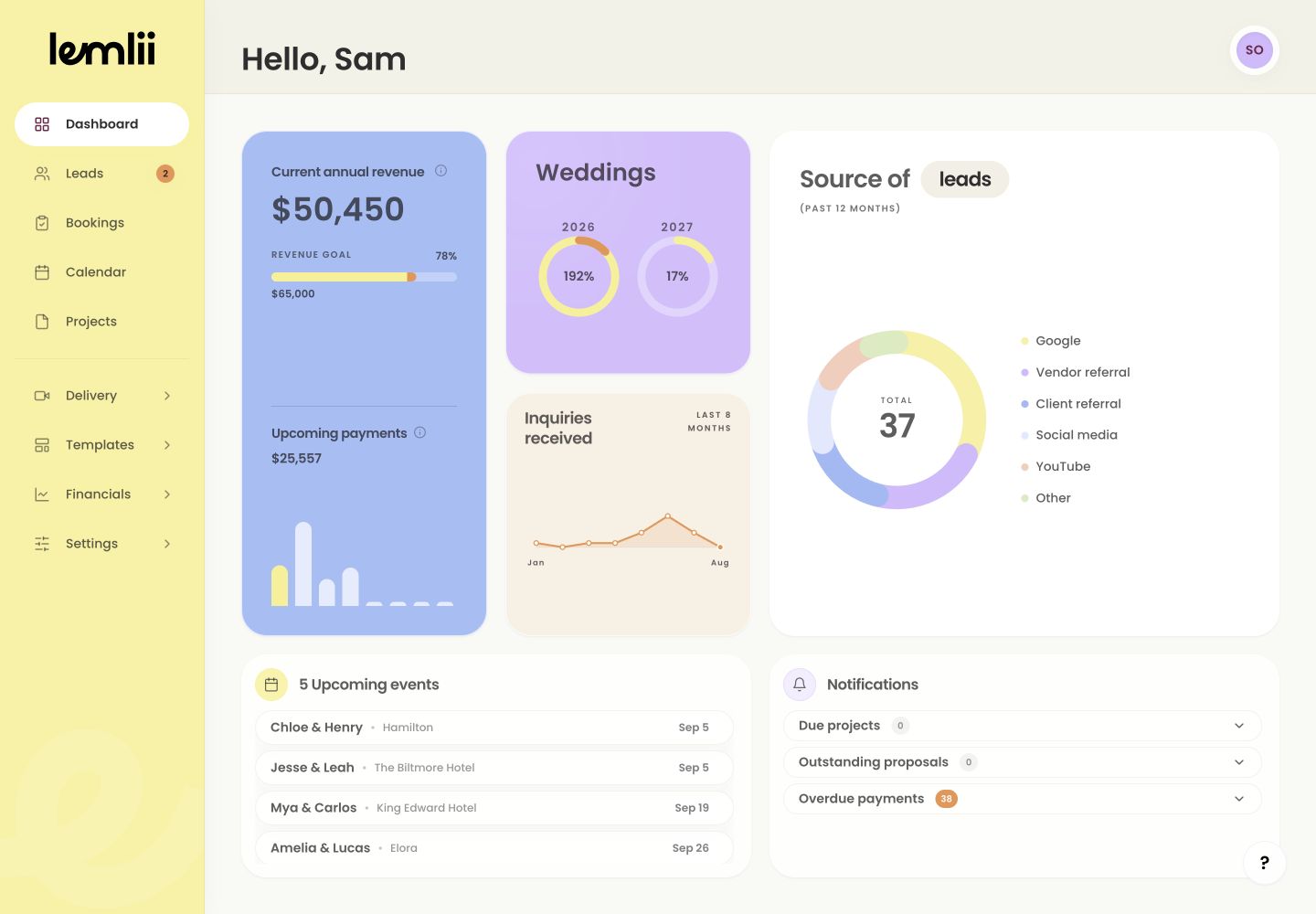Expand the Delivery submenu chevron
Image resolution: width=1316 pixels, height=914 pixels.
click(167, 396)
